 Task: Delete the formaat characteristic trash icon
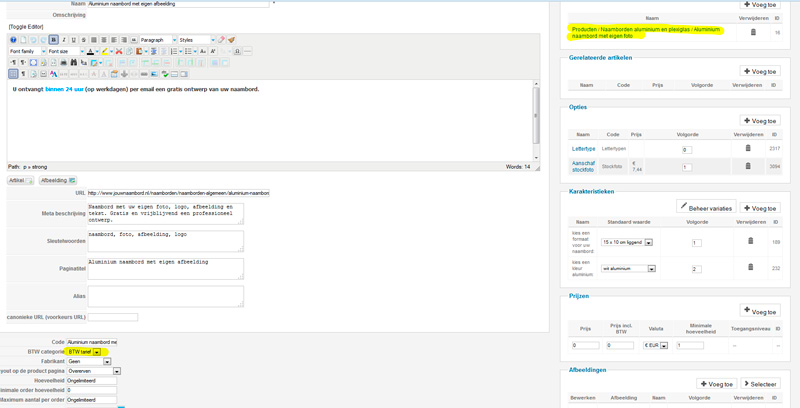751,241
